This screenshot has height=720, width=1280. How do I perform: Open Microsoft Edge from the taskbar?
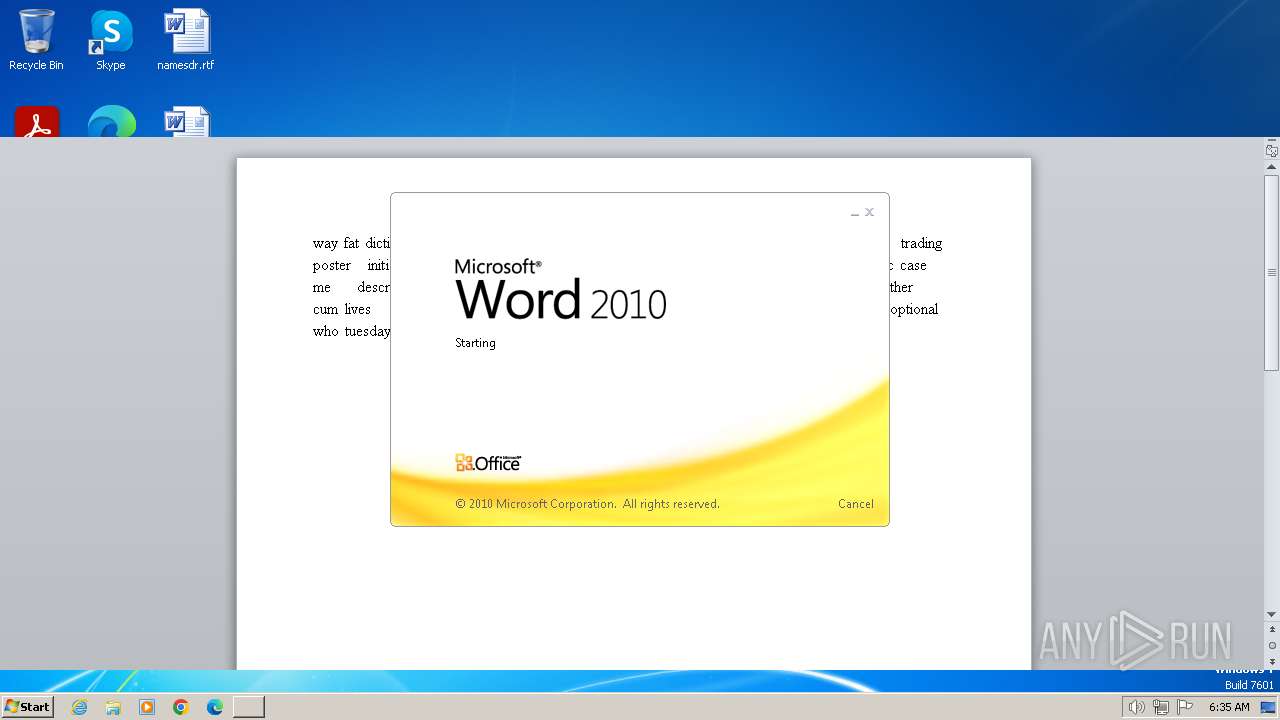coord(215,707)
